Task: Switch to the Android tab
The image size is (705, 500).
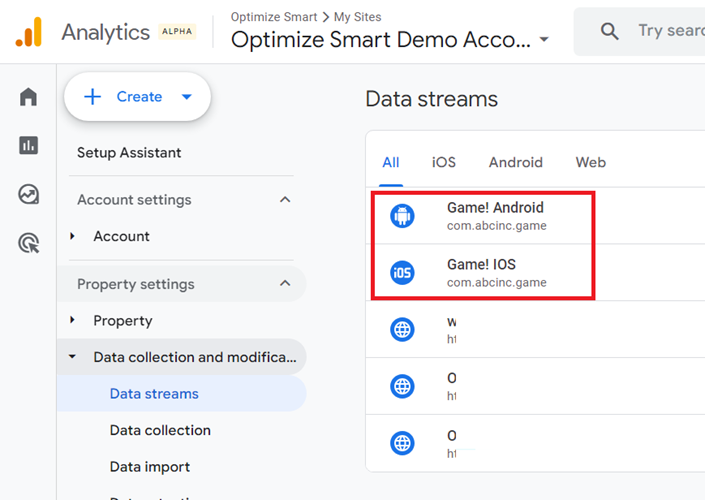Action: click(516, 162)
